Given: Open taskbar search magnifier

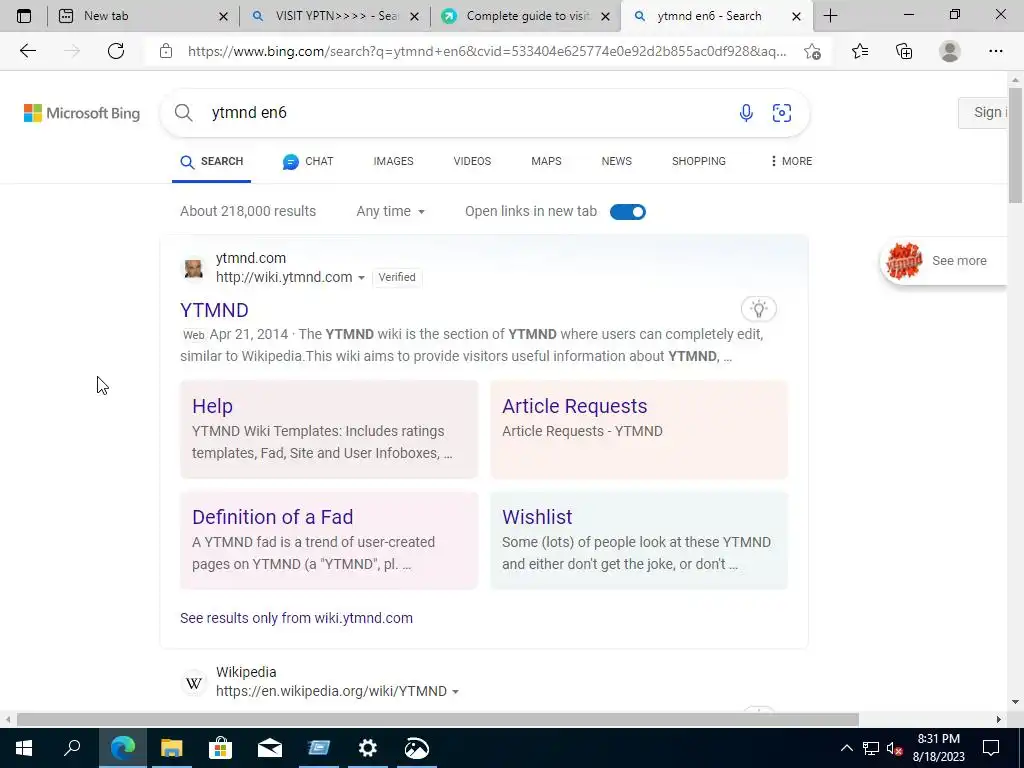Looking at the screenshot, I should click(x=72, y=748).
